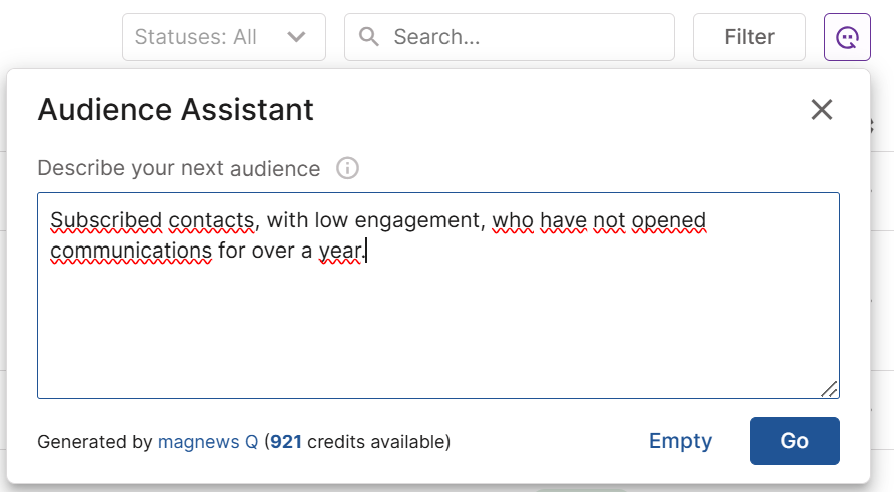894x492 pixels.
Task: Close the Audience Assistant dialog
Action: pos(821,110)
